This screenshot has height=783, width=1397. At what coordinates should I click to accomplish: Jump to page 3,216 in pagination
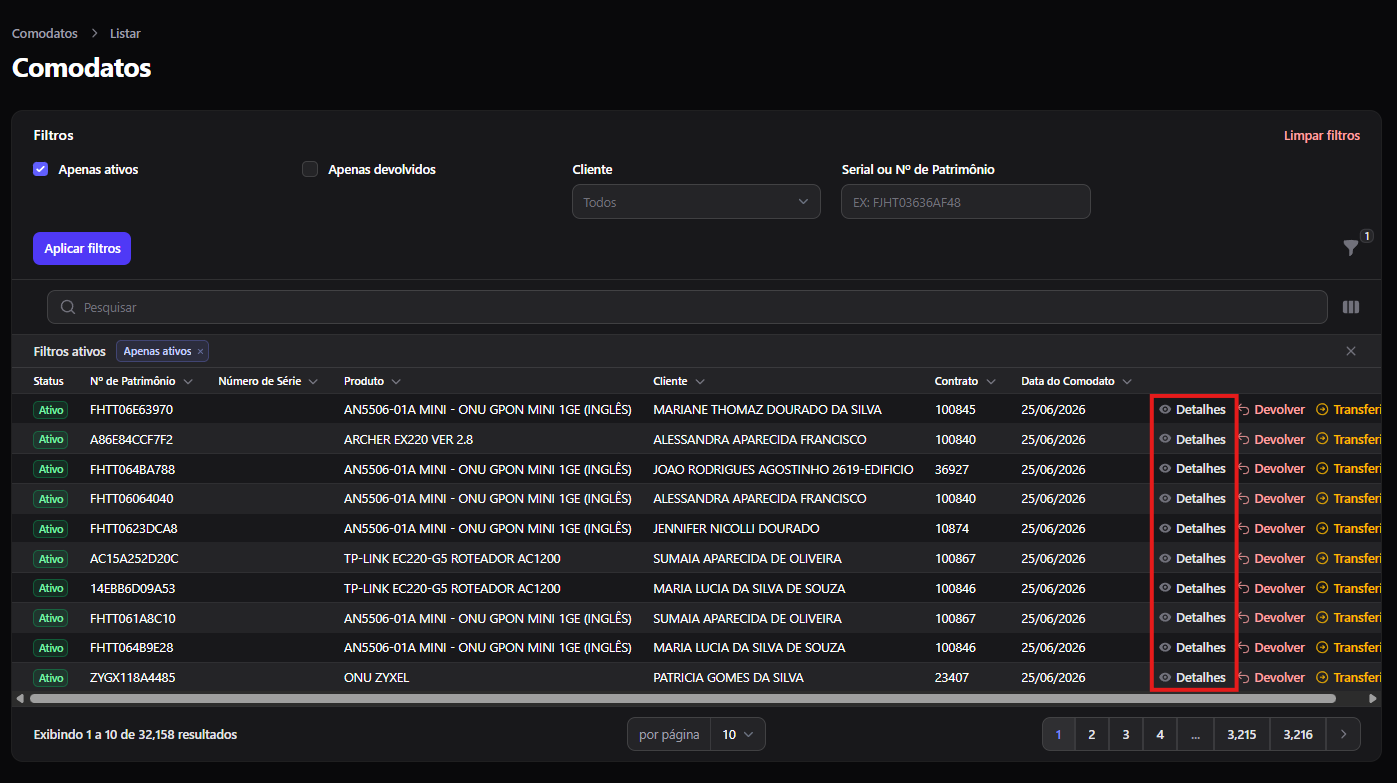coord(1298,735)
